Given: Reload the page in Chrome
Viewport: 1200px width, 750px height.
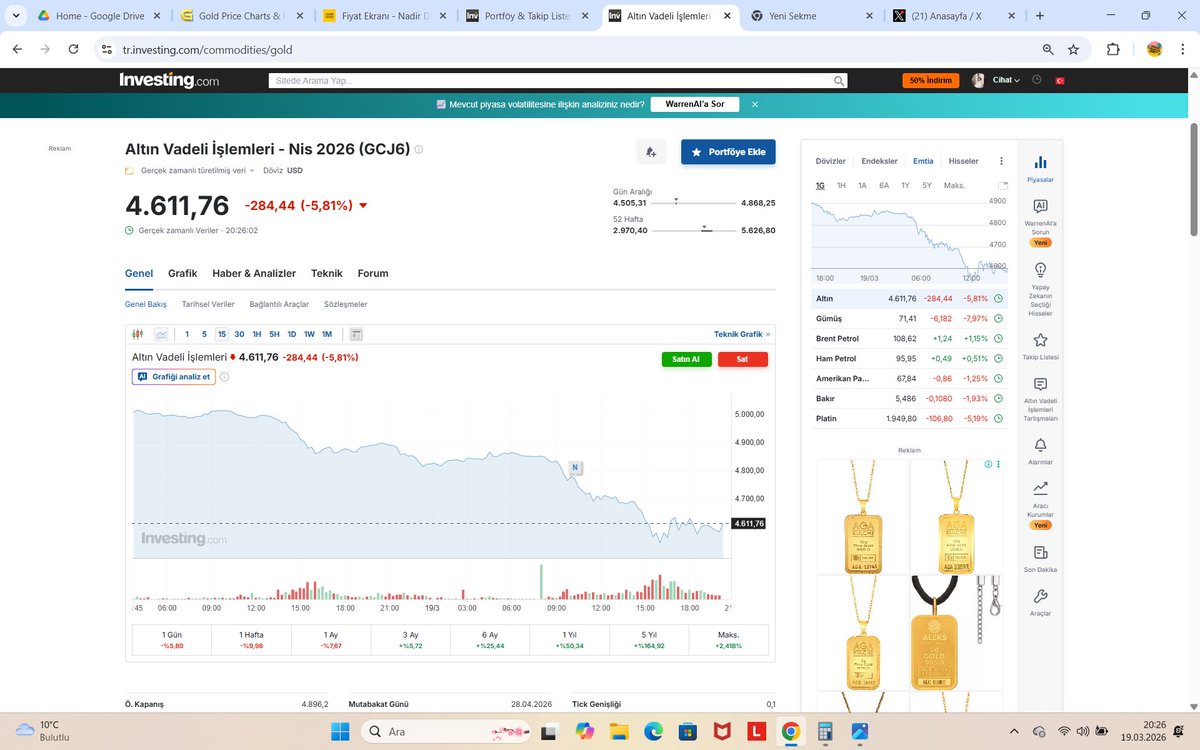Looking at the screenshot, I should tap(73, 49).
